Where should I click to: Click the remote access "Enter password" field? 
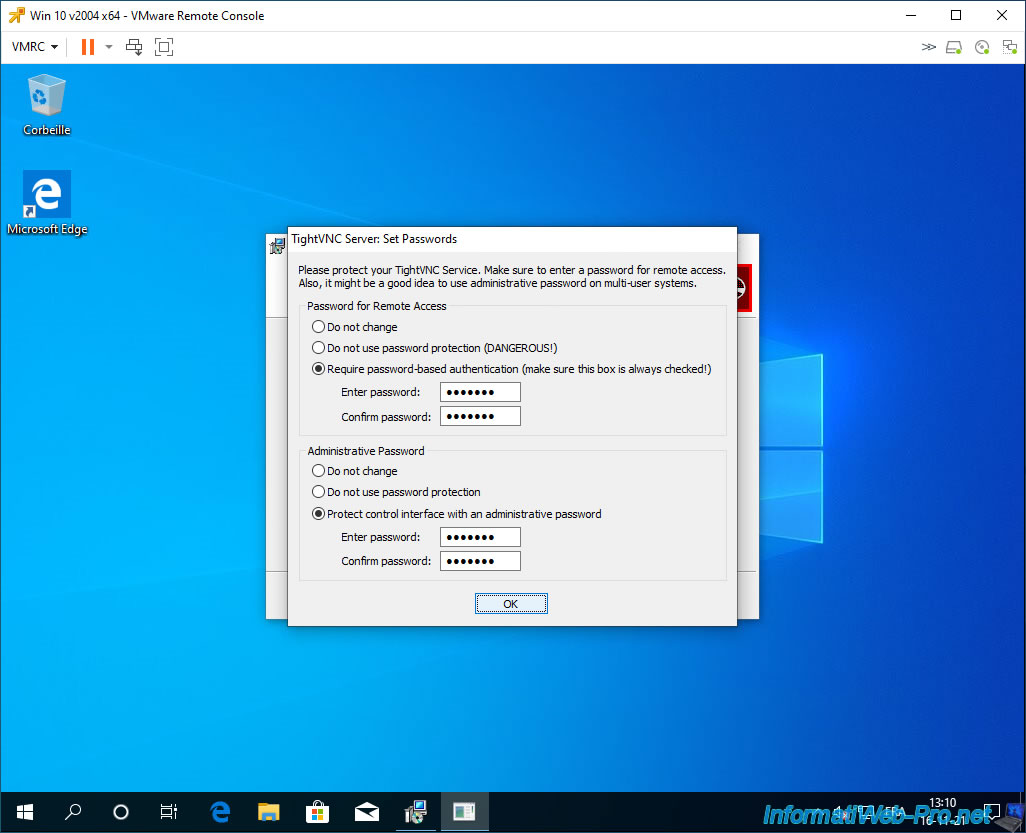coord(480,392)
